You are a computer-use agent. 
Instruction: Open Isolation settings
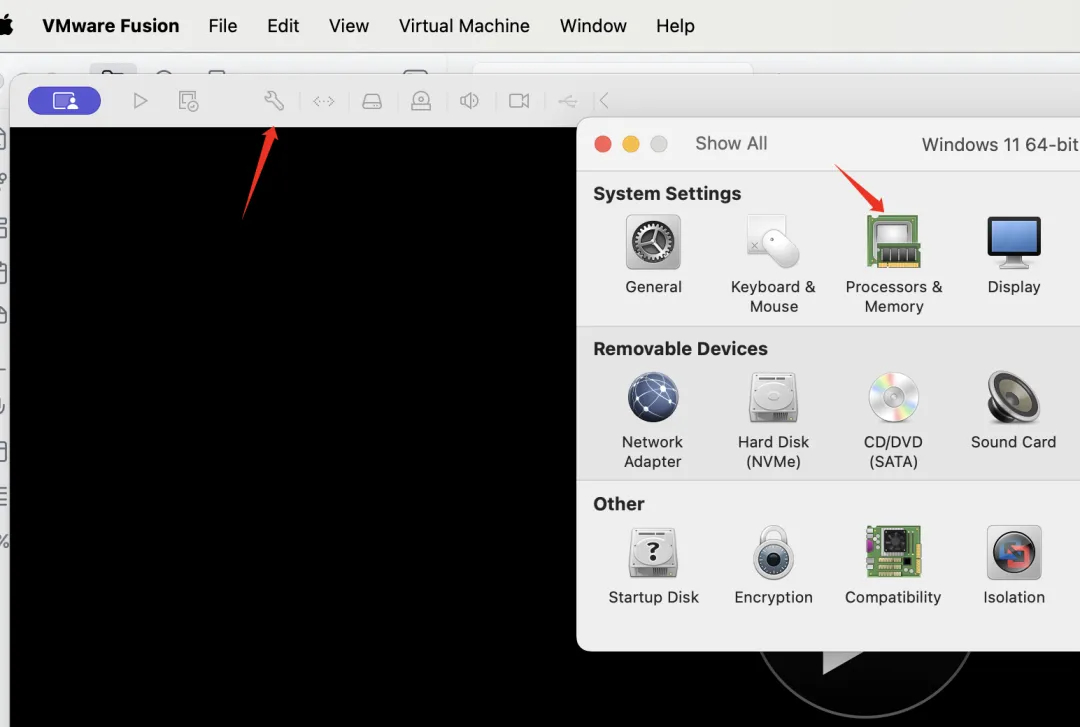click(x=1013, y=566)
